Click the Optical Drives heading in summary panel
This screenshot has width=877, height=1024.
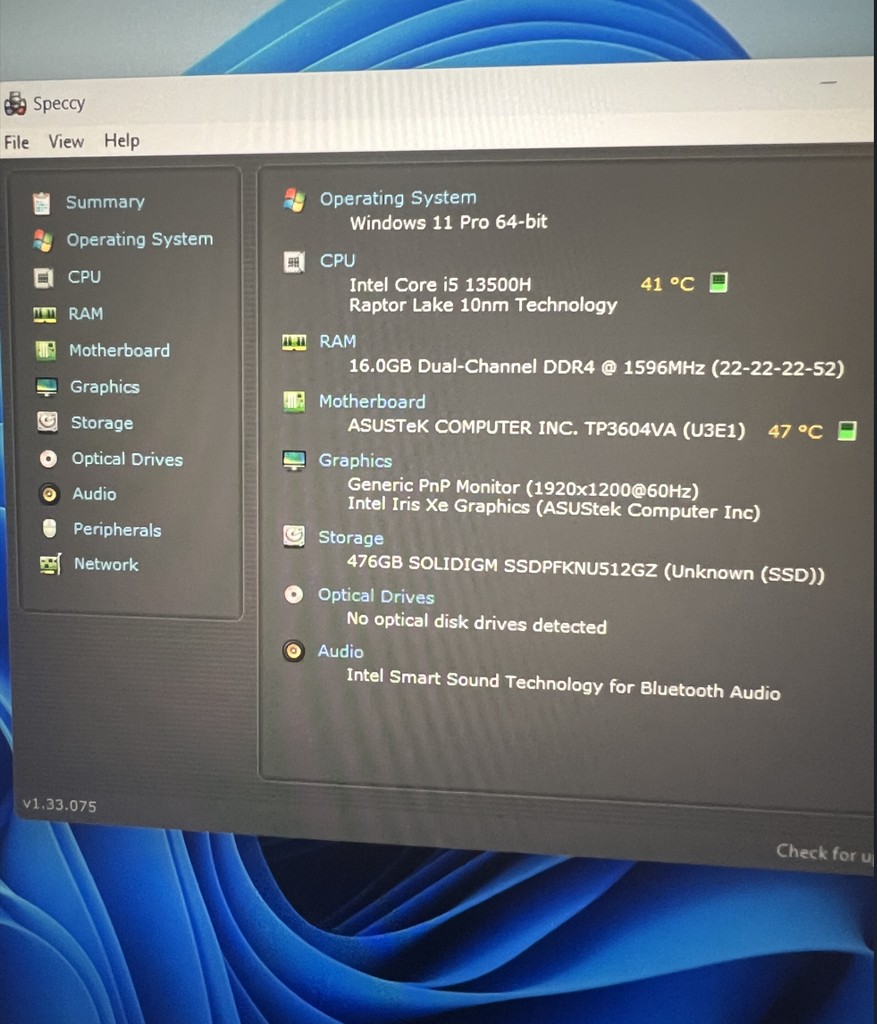coord(376,596)
